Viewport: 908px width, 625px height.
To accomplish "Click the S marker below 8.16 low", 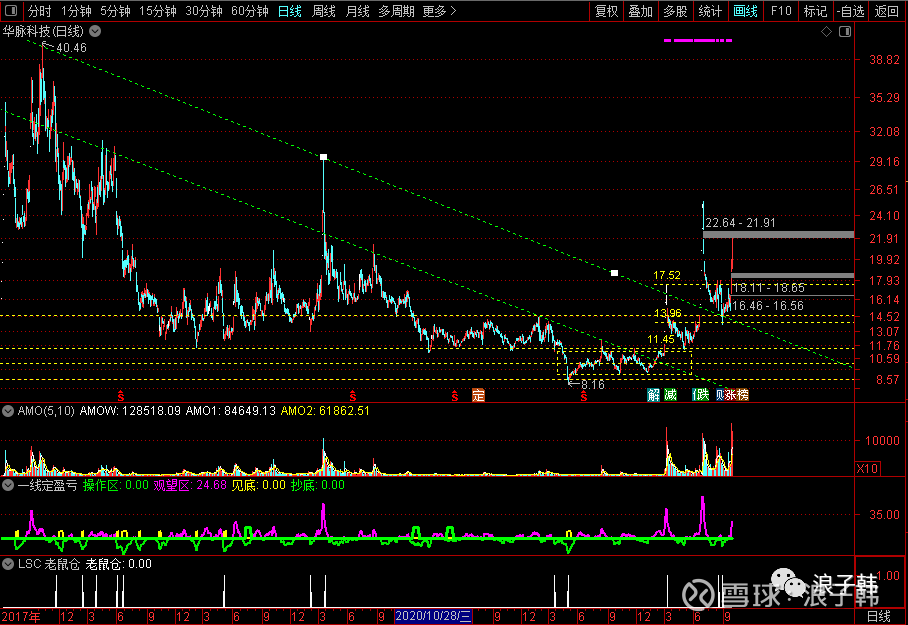I will (584, 396).
